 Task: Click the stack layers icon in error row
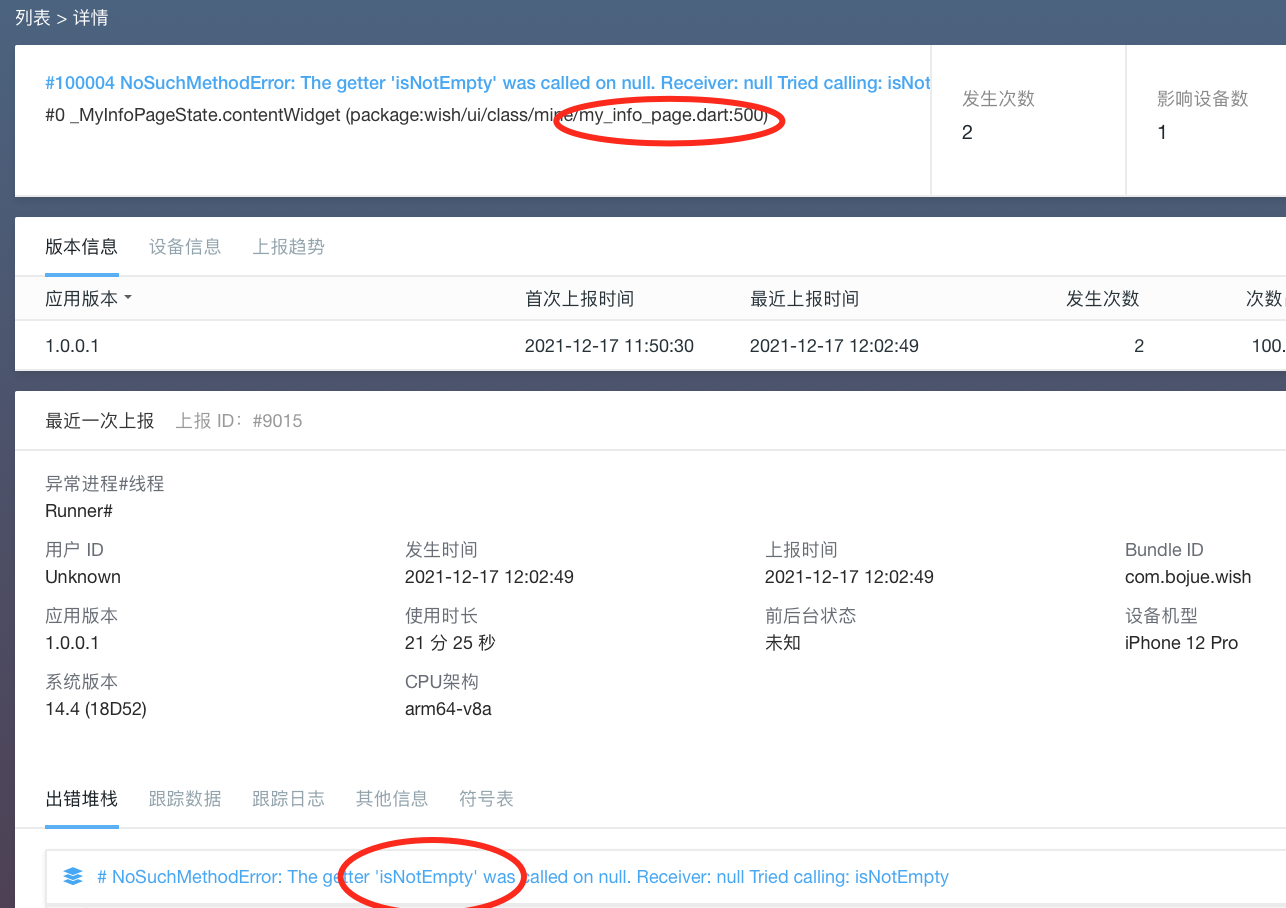click(x=73, y=877)
